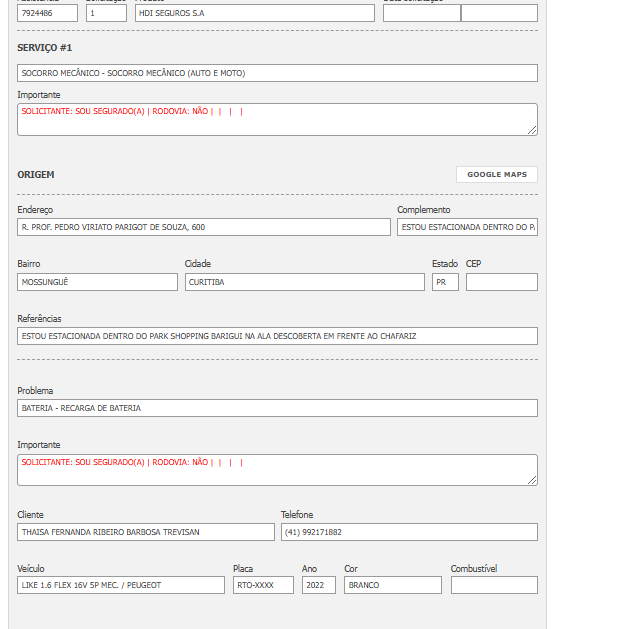Screen dimensions: 627x629
Task: Click the Endereço address field
Action: click(x=204, y=227)
